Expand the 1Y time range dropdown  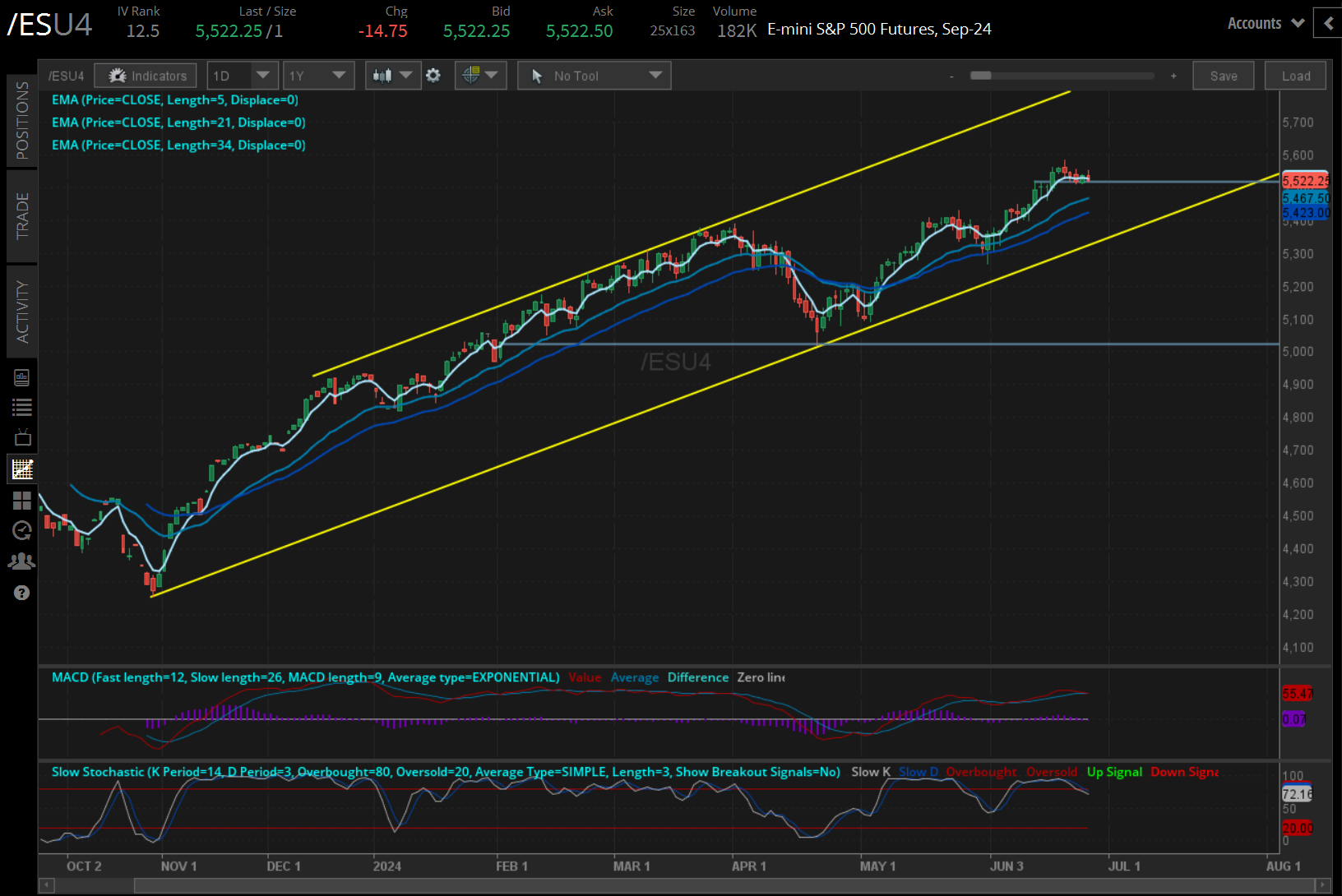[318, 76]
